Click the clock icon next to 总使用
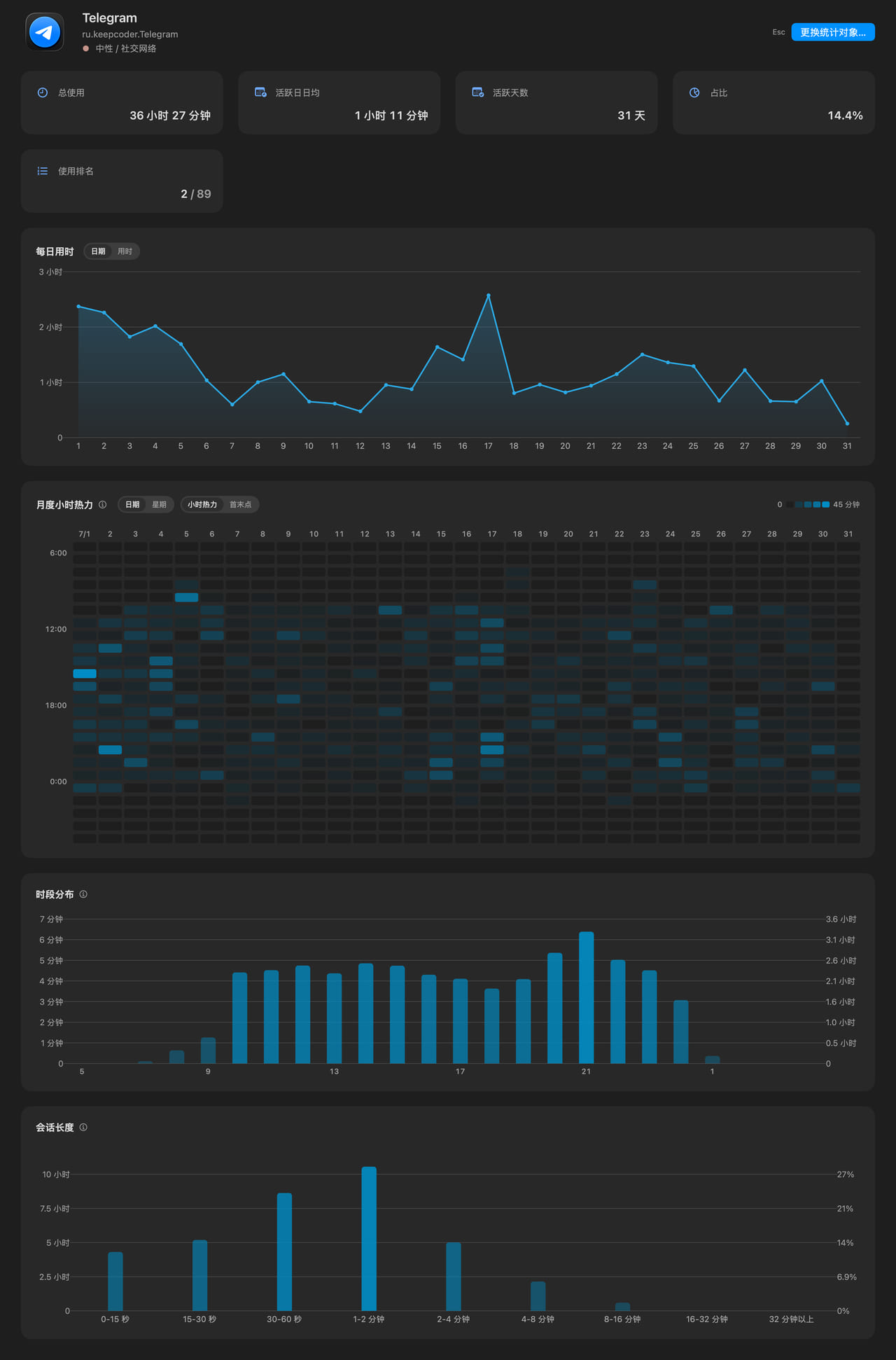This screenshot has width=896, height=1360. click(x=43, y=92)
